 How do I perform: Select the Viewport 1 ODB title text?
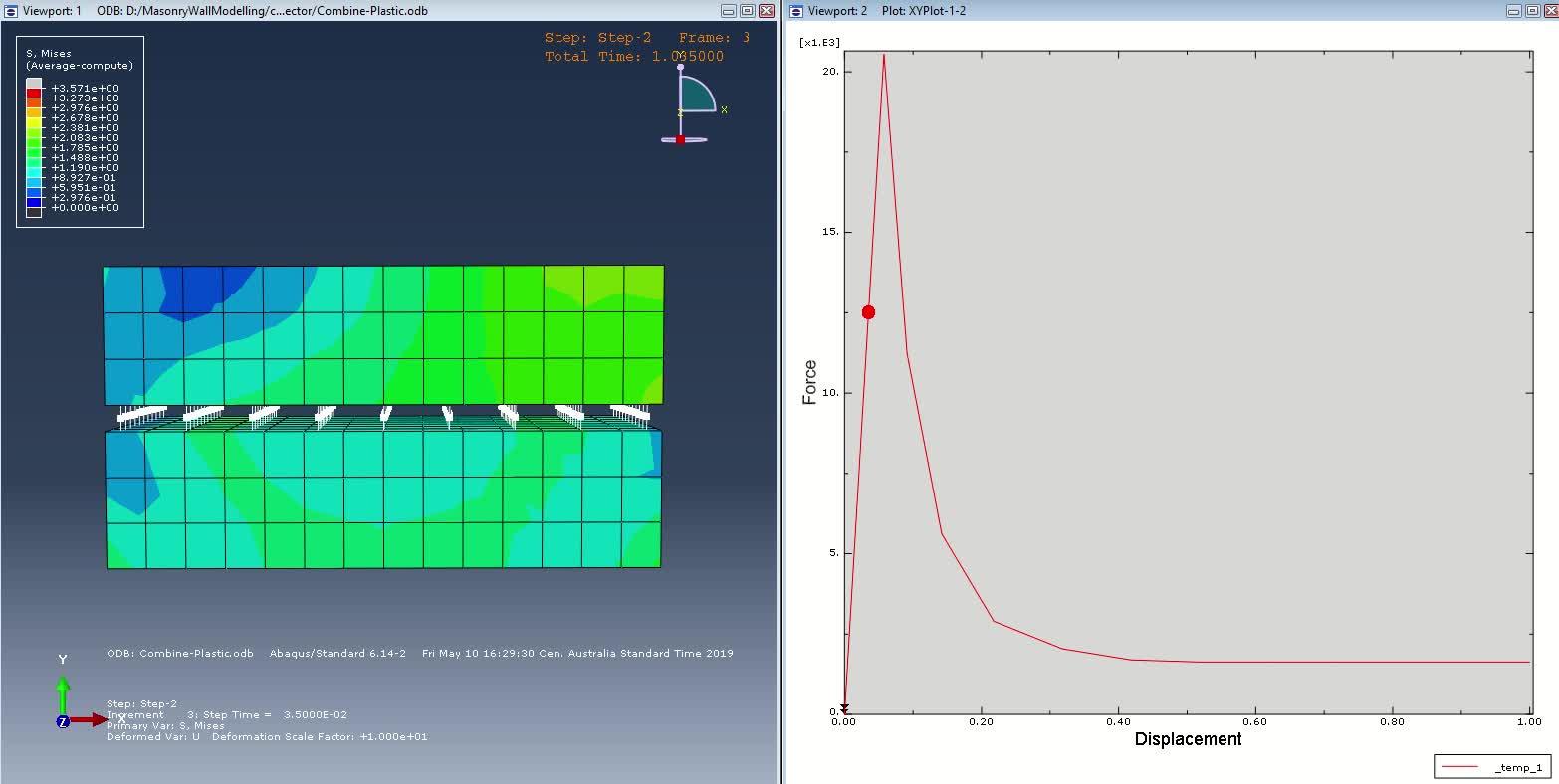coord(263,11)
